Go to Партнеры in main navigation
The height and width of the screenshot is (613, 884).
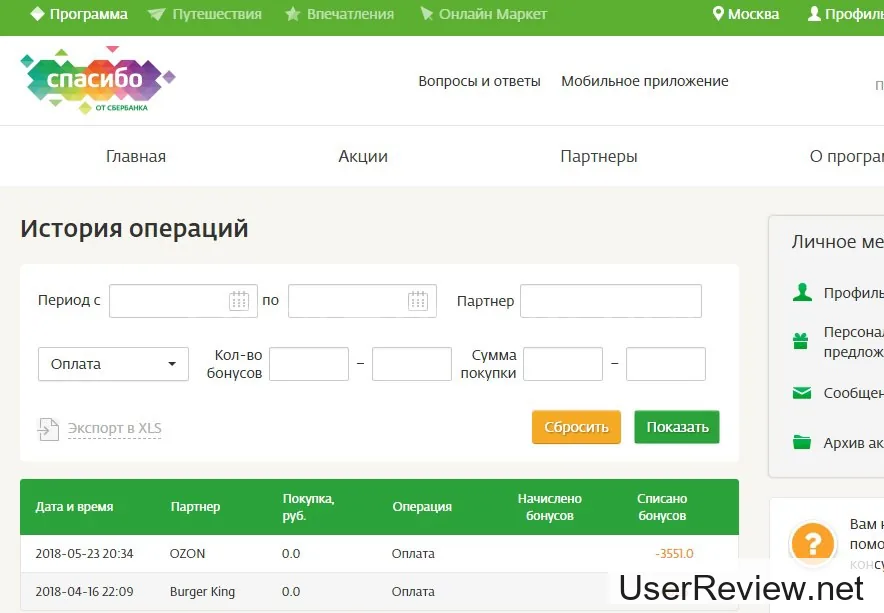point(599,156)
